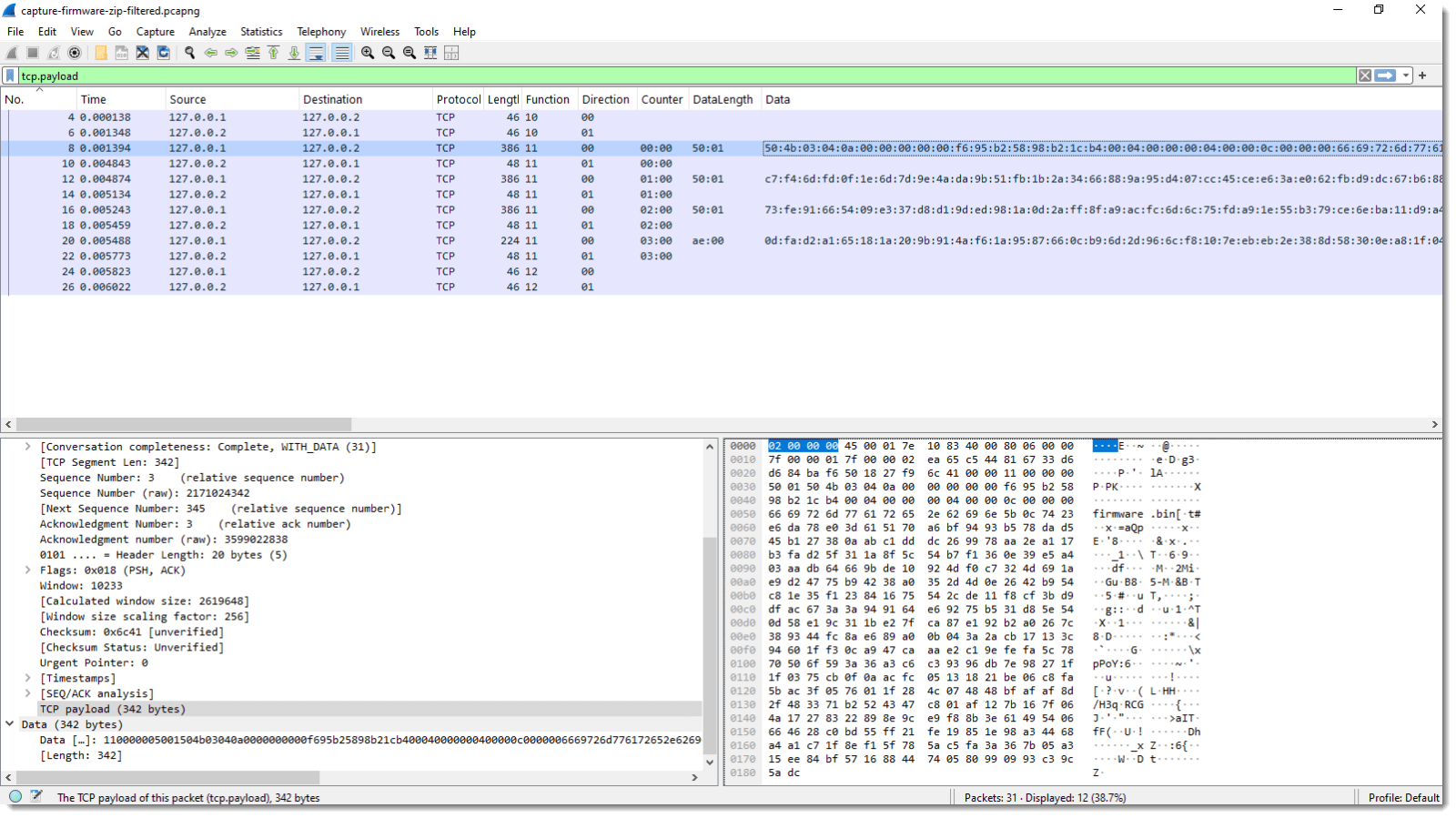Image resolution: width=1456 pixels, height=818 pixels.
Task: Sort by the Time column header
Action: click(121, 99)
